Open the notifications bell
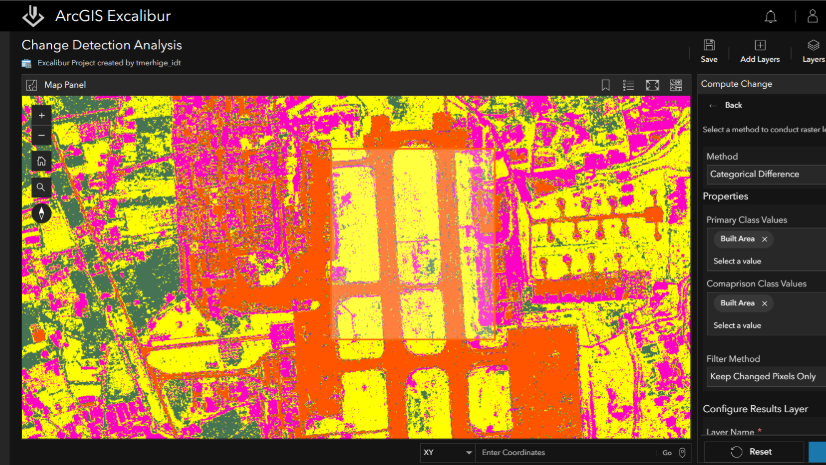 pyautogui.click(x=770, y=17)
